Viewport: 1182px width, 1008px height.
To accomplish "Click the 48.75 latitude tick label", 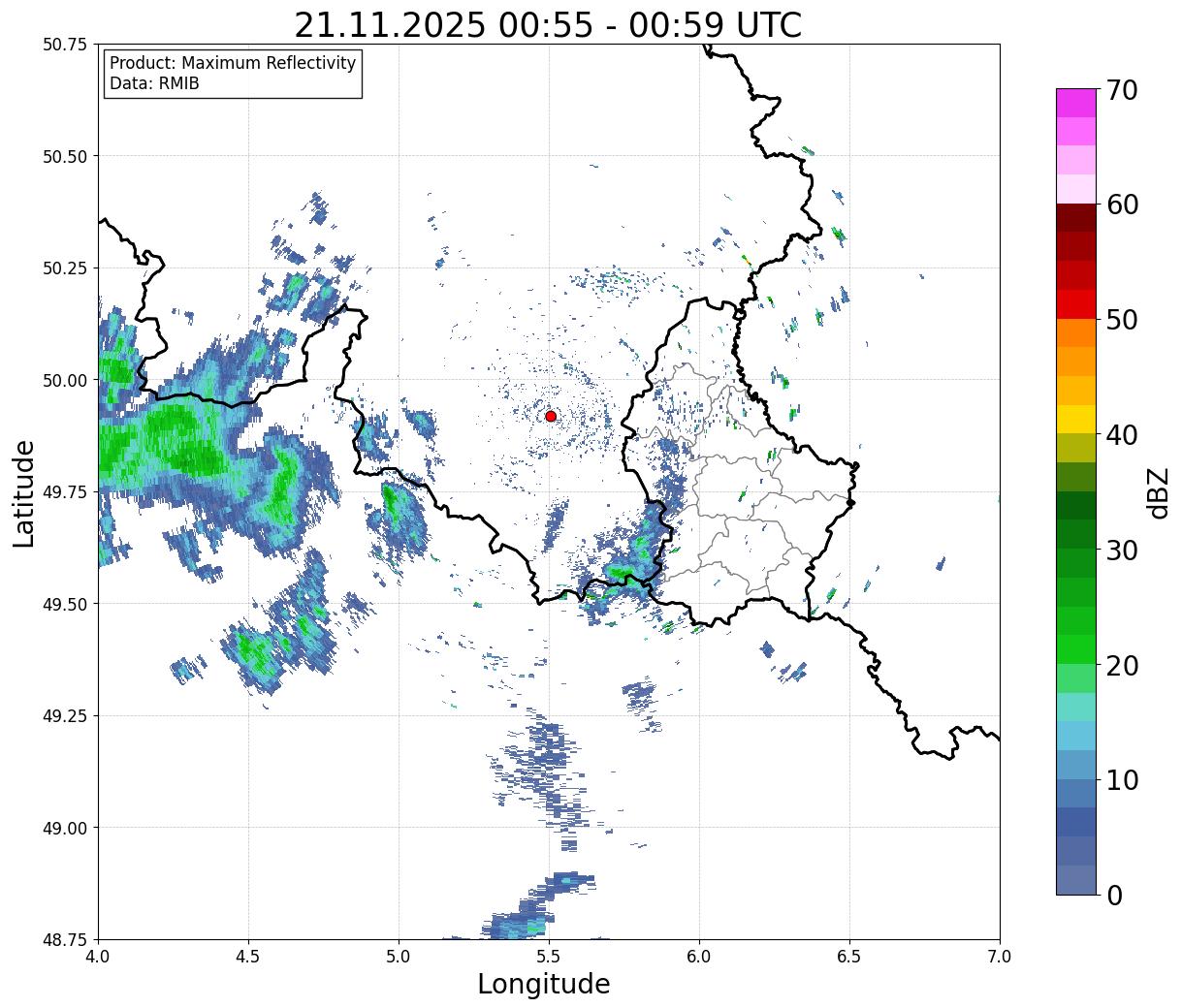I will (x=64, y=939).
